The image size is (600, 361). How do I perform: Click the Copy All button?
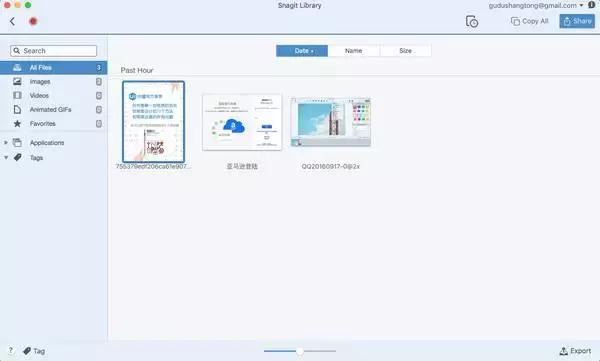530,21
